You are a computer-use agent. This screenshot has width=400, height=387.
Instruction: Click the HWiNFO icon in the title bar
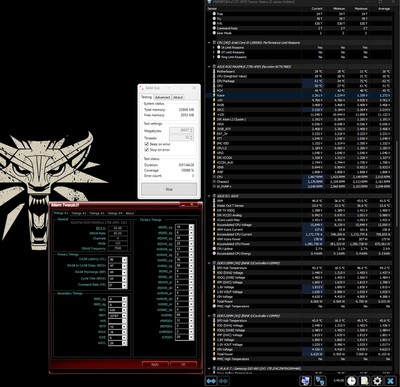pos(209,2)
